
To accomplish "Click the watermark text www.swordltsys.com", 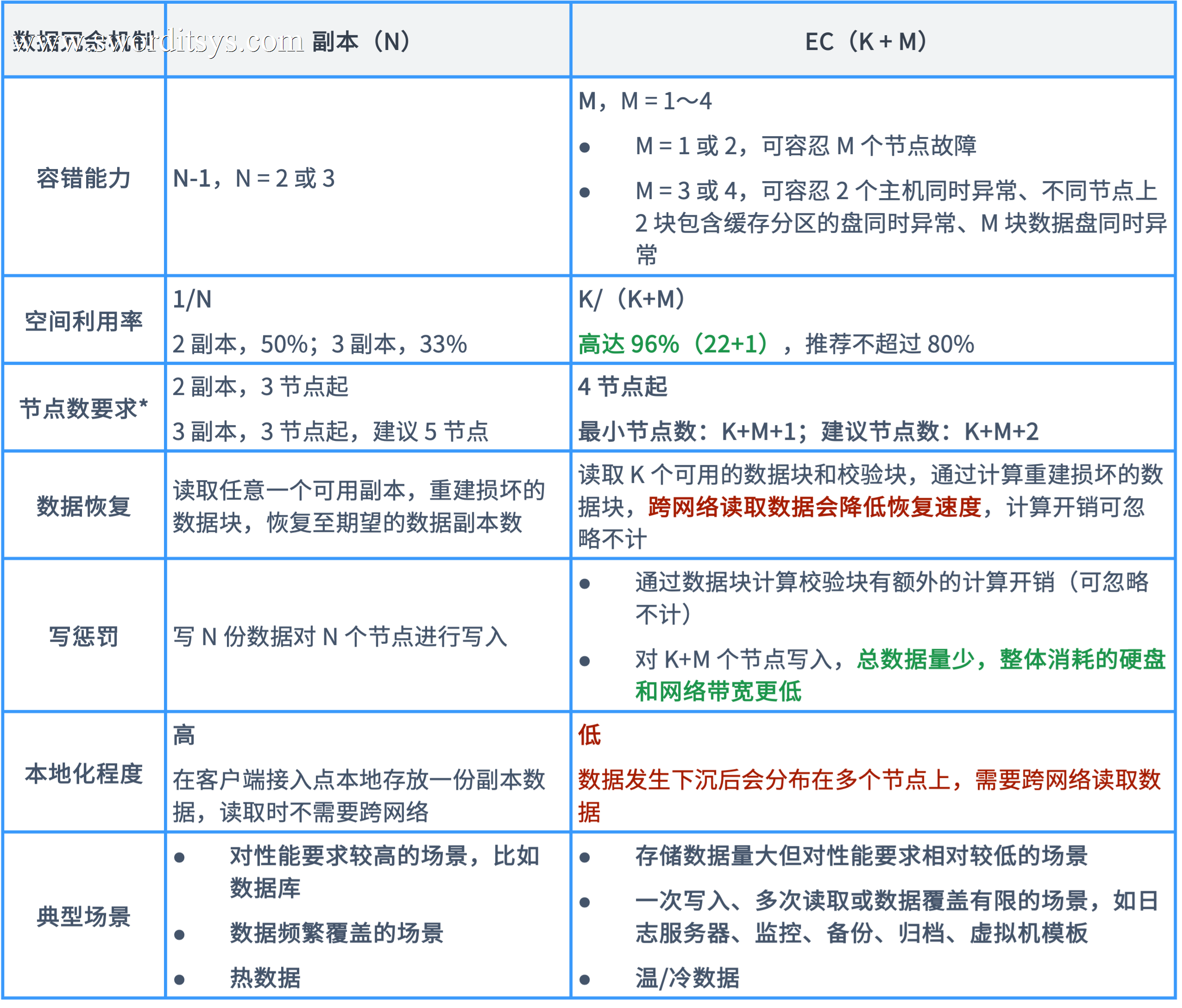I will coord(158,41).
